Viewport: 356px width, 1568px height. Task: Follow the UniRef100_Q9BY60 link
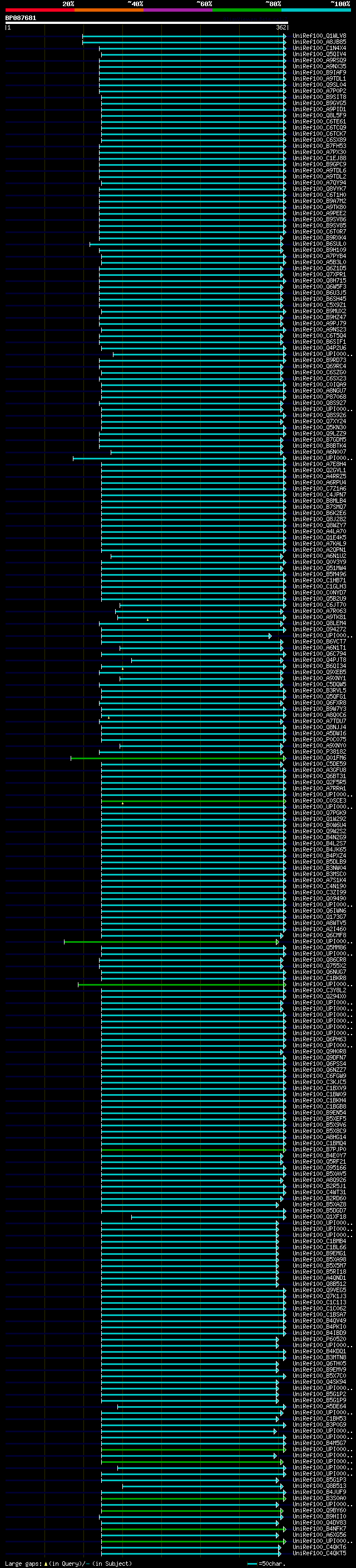click(319, 1510)
